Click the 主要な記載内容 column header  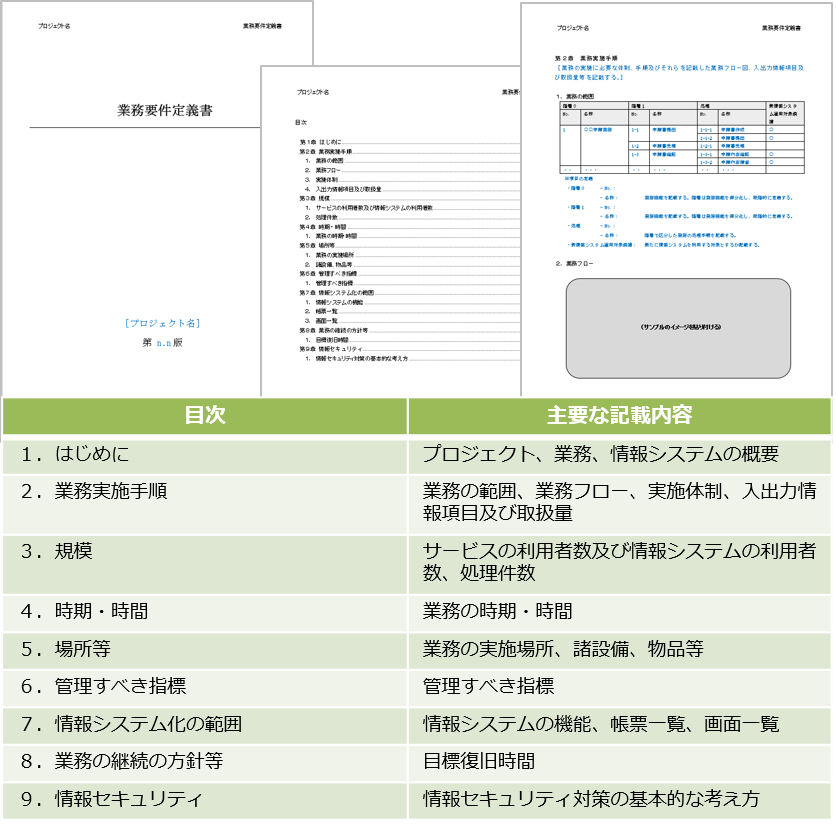click(620, 415)
